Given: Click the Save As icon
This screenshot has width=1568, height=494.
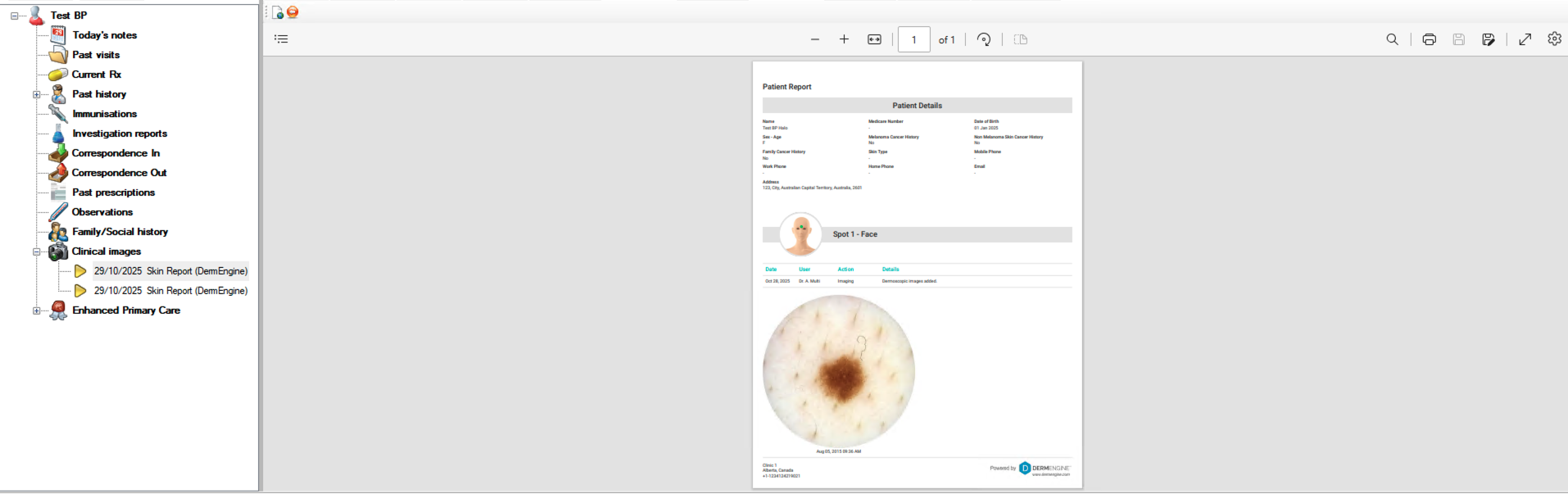Looking at the screenshot, I should (x=1488, y=39).
